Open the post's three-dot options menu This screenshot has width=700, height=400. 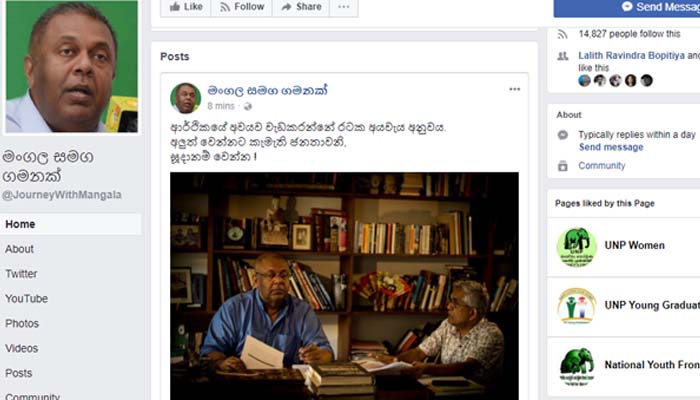pyautogui.click(x=514, y=89)
